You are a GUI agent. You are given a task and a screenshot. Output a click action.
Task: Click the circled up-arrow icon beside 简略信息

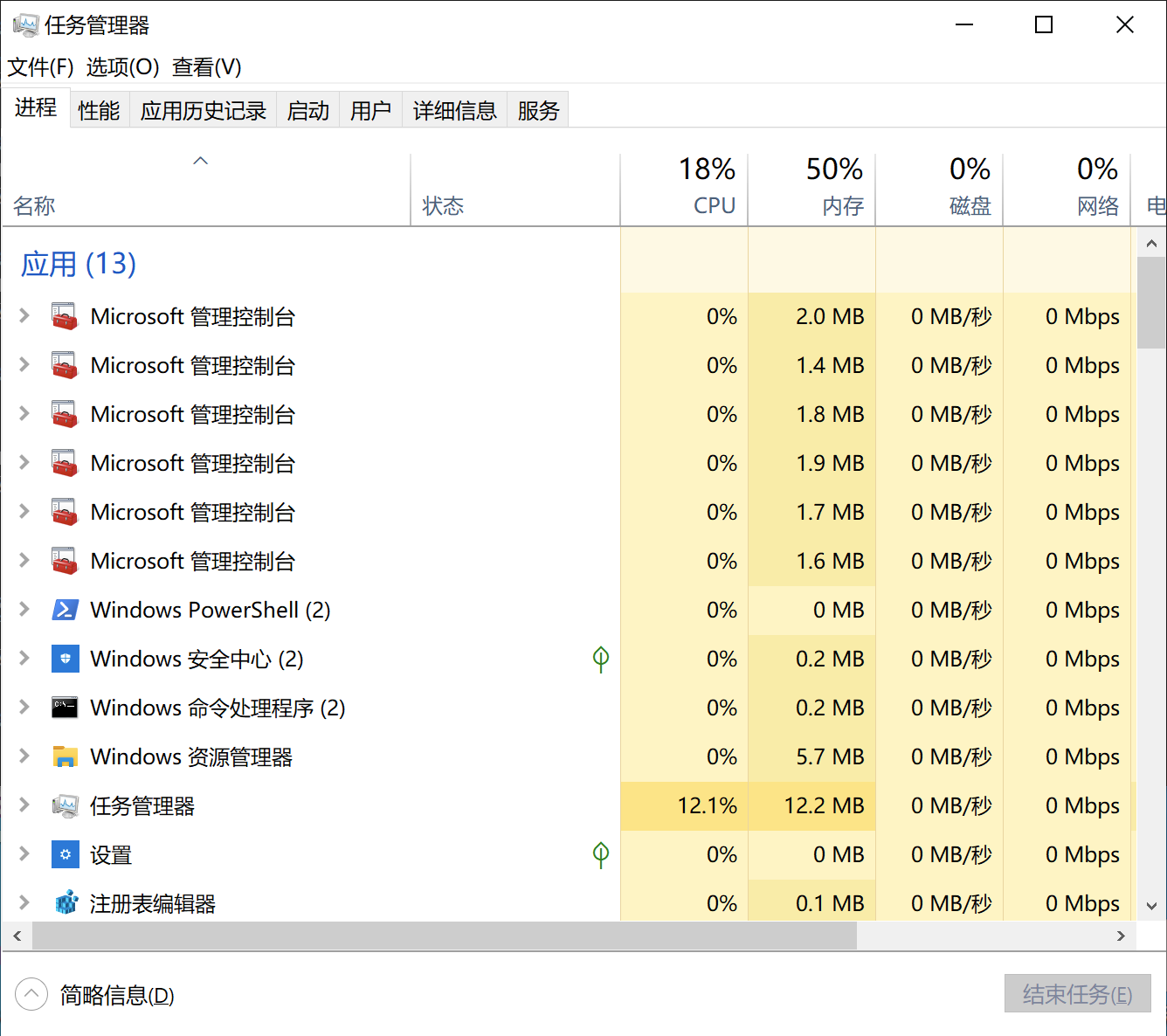31,994
